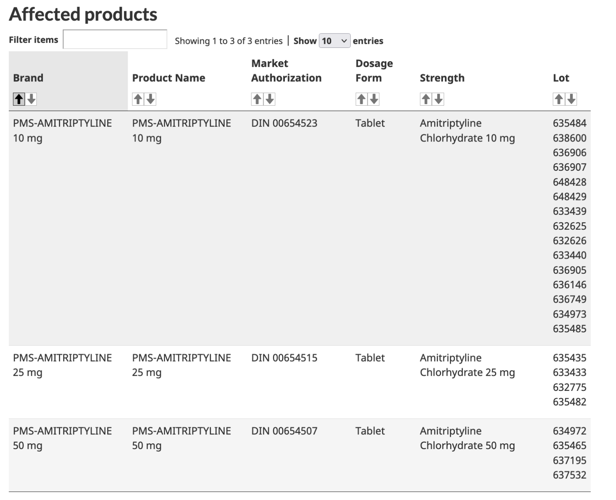This screenshot has height=500, width=616.
Task: Sort Brand column ascending arrow
Action: pyautogui.click(x=19, y=99)
